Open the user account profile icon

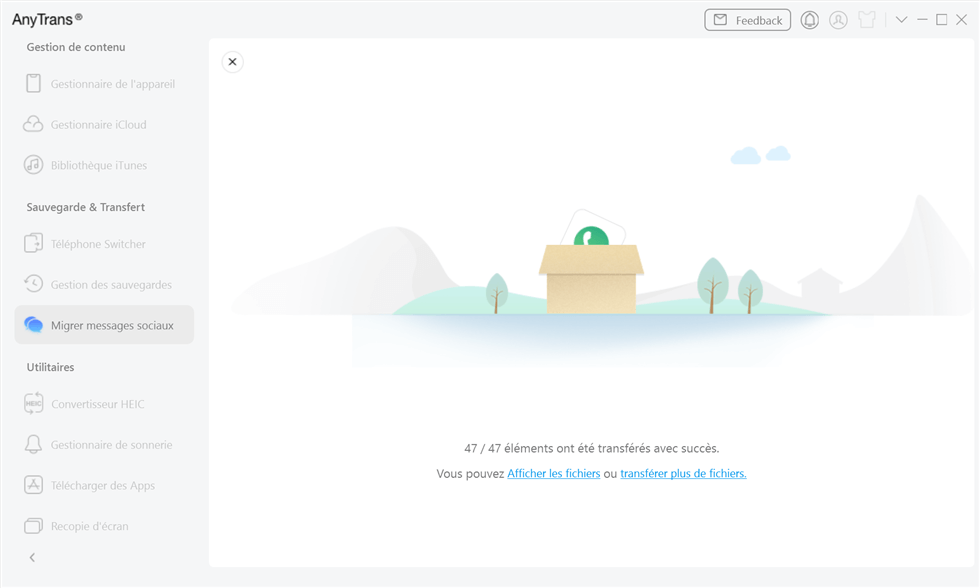click(x=838, y=20)
